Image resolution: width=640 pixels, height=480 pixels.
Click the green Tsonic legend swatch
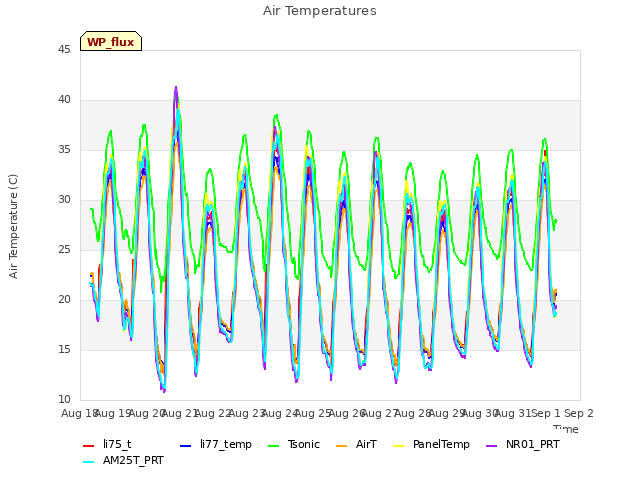tap(274, 445)
